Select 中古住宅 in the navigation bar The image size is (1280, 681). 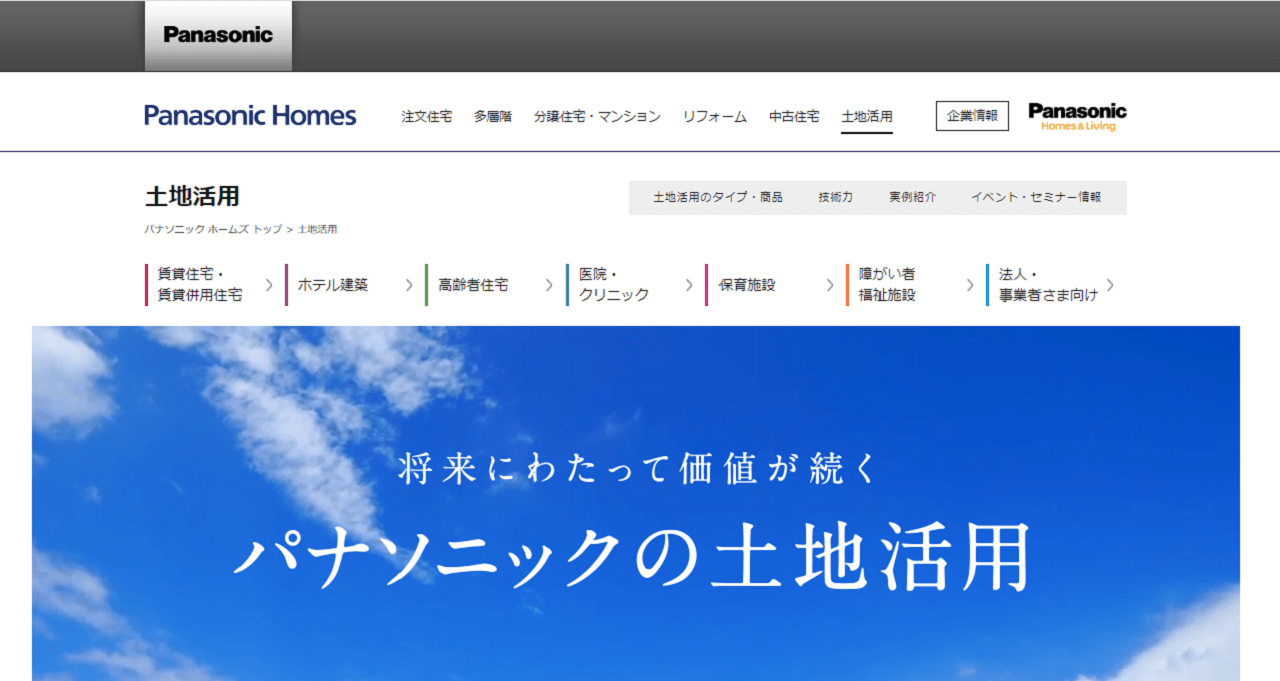[794, 116]
